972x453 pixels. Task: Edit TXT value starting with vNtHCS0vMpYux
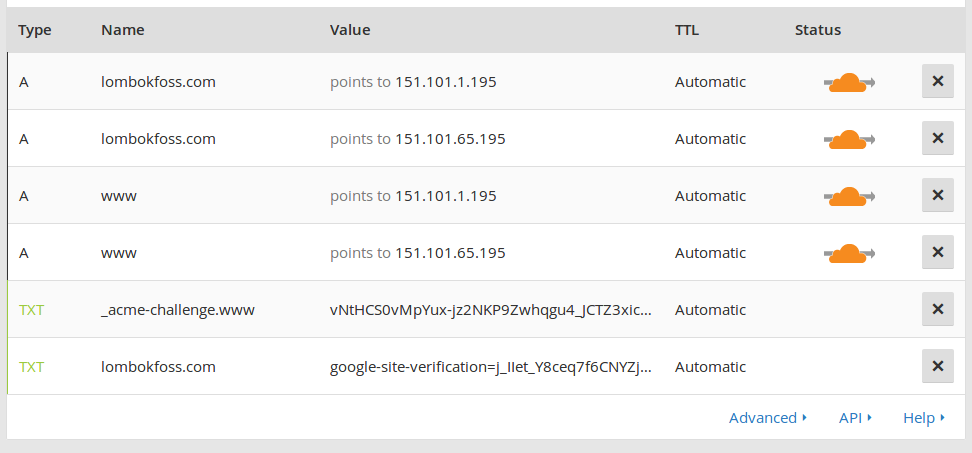coord(491,310)
